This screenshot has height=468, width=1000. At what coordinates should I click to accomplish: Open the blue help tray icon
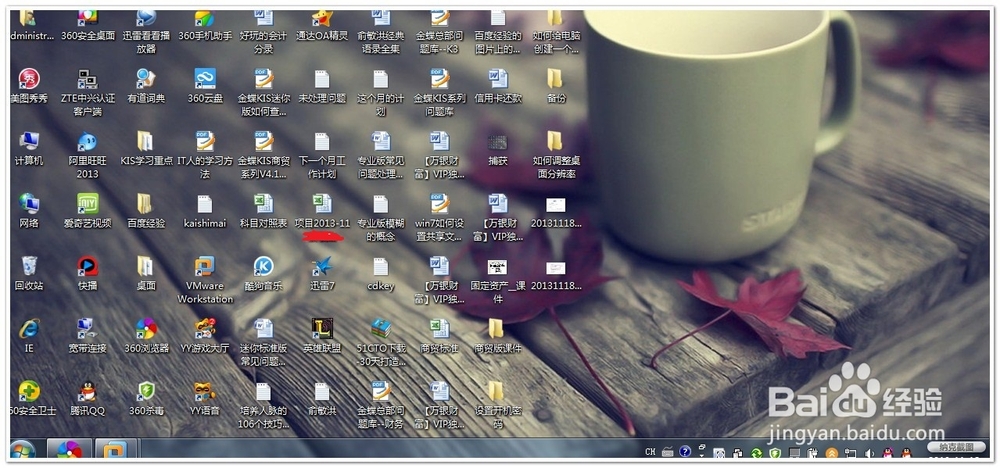pos(685,452)
